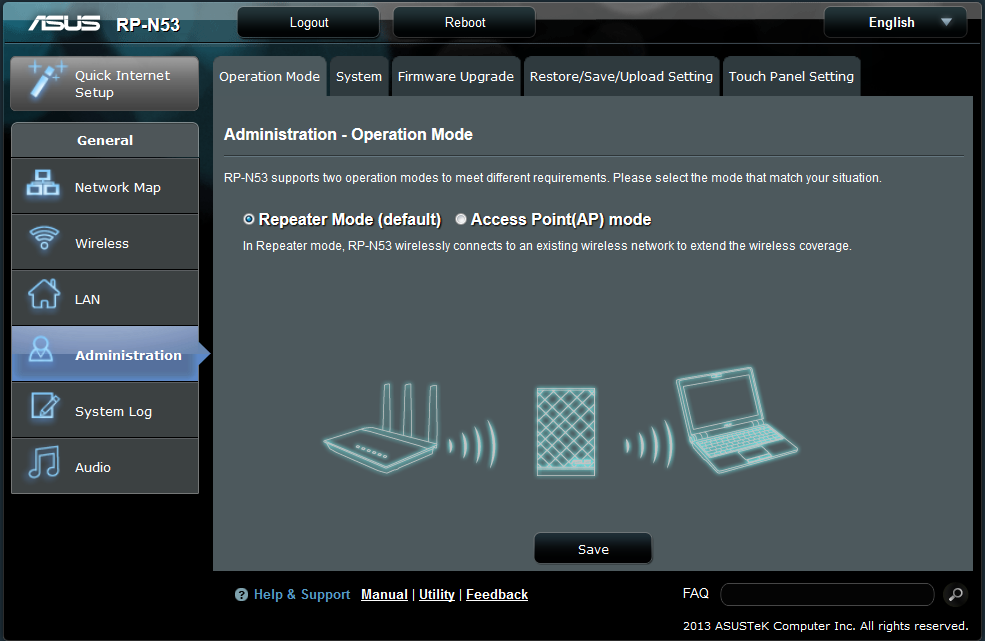Select Access Point(AP) mode radio button

point(461,219)
